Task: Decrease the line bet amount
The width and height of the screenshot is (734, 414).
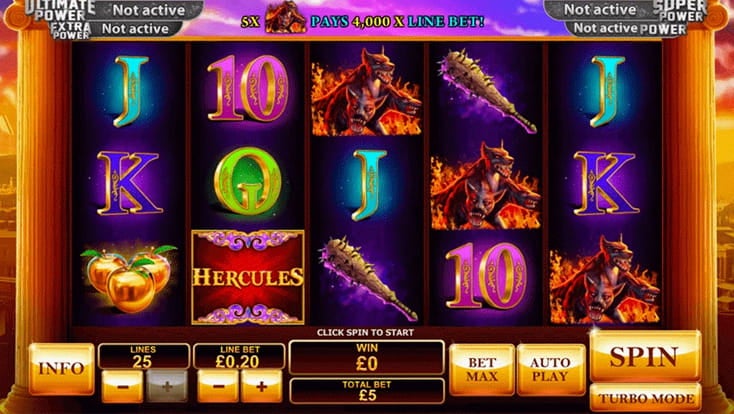Action: point(218,386)
